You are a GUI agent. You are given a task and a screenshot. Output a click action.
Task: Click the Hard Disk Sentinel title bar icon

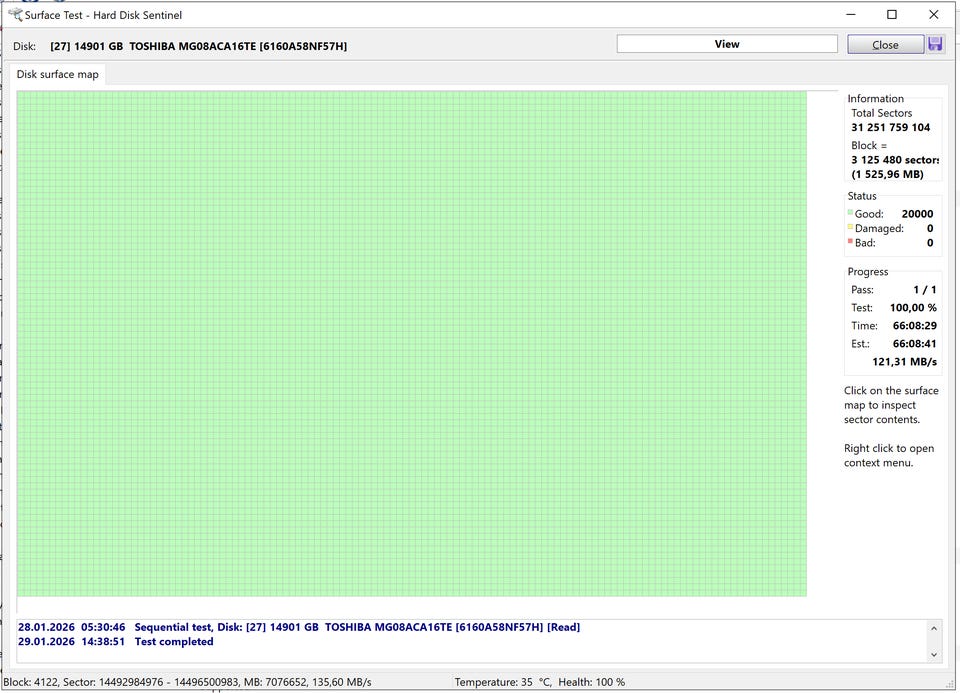click(15, 14)
